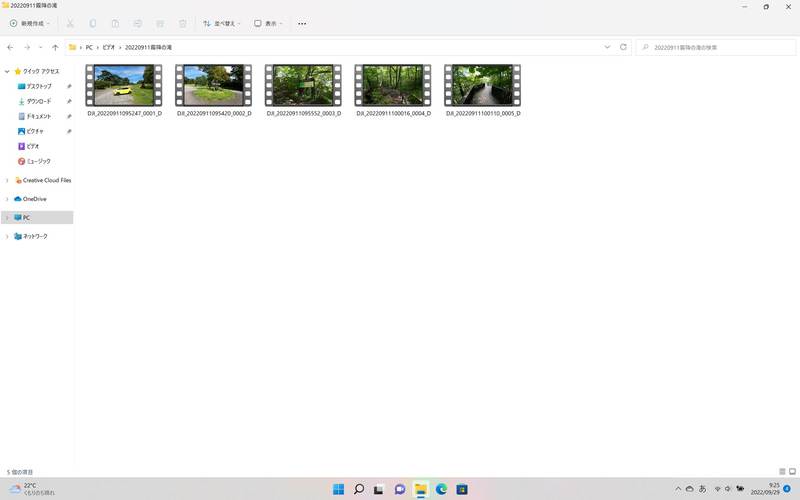Click the Paste clipboard icon

point(115,23)
